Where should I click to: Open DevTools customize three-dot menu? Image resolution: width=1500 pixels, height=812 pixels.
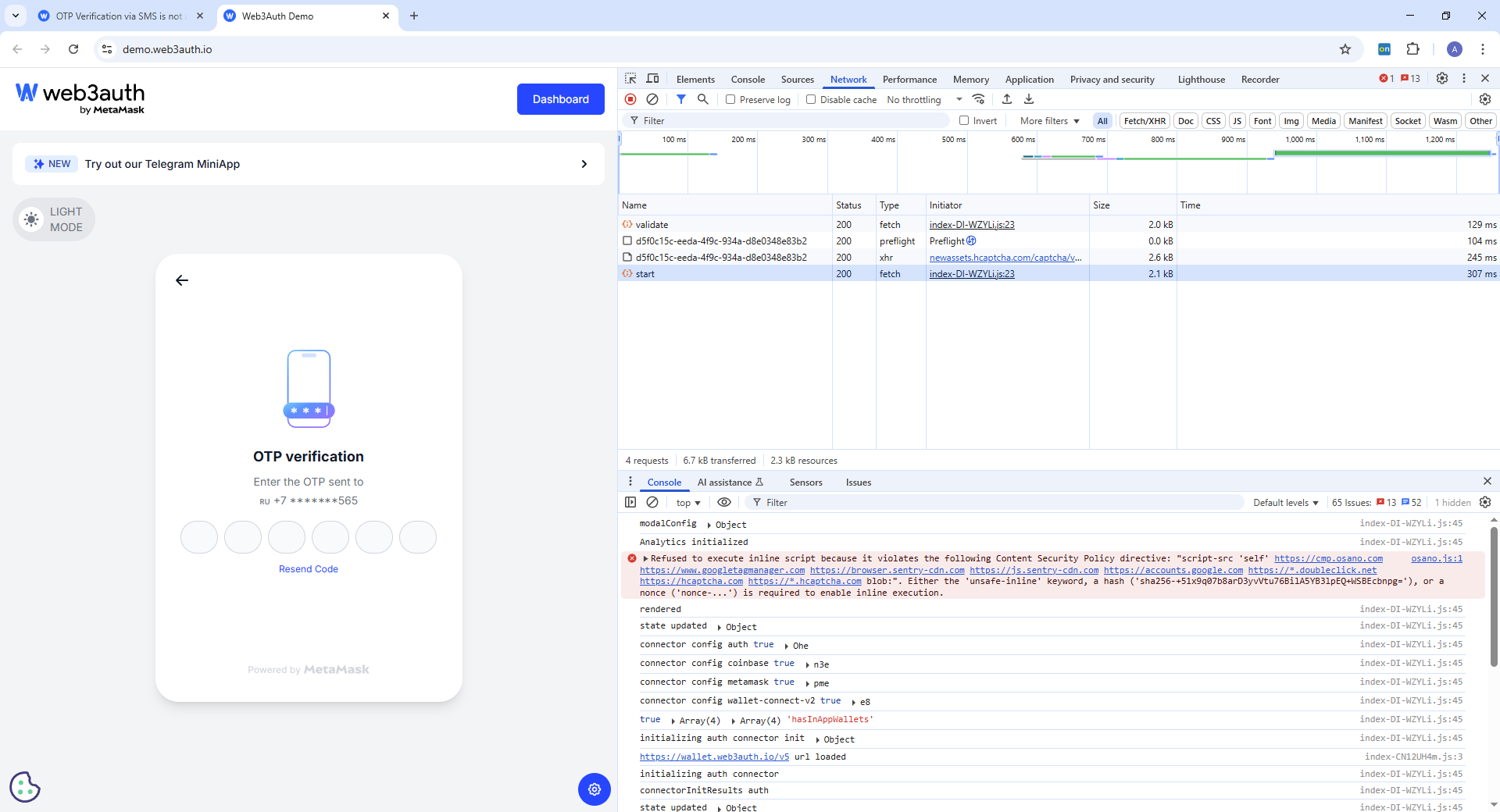[x=1464, y=78]
